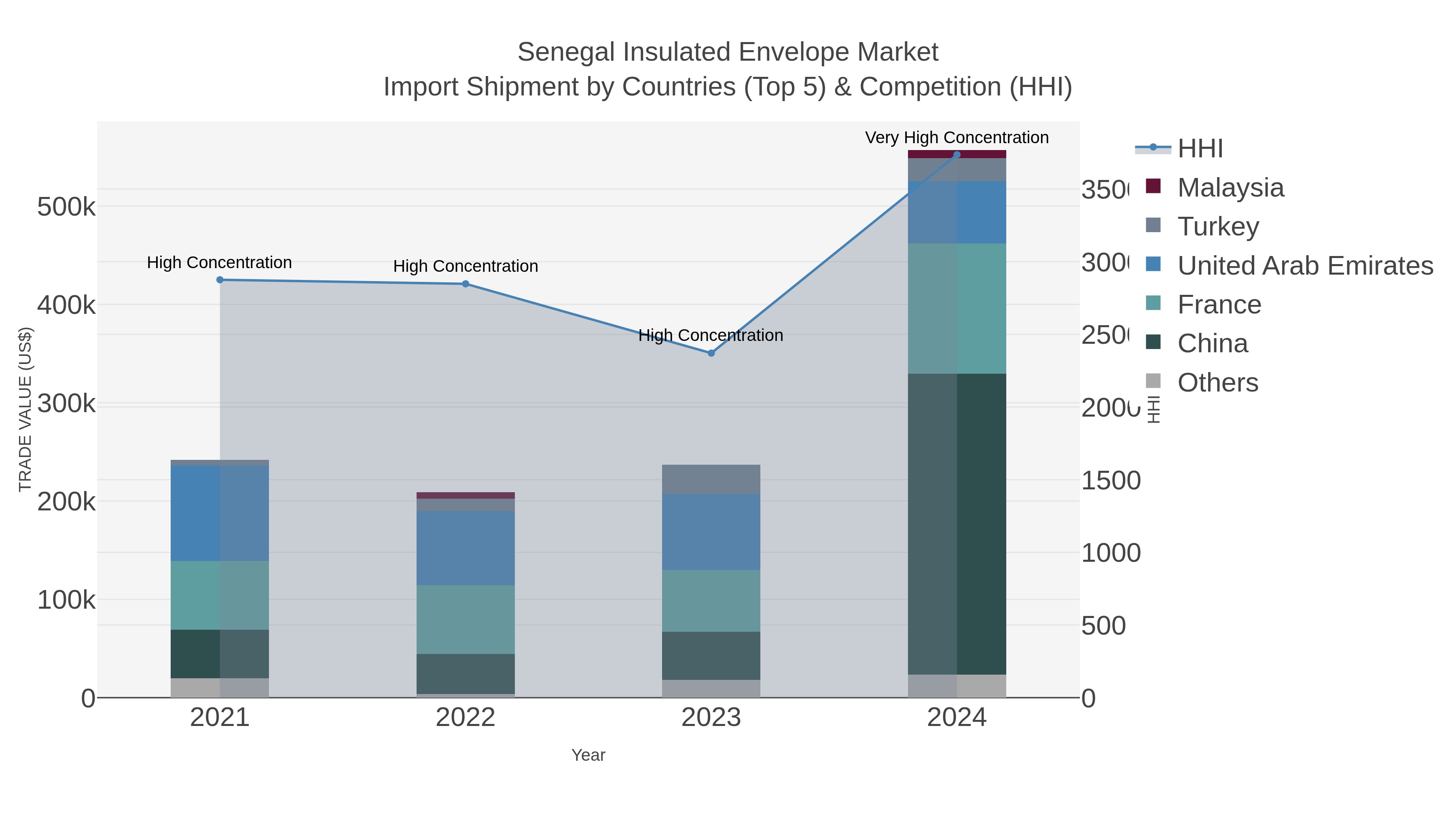Click the Malaysia legend color swatch
The height and width of the screenshot is (819, 1456).
[1153, 186]
